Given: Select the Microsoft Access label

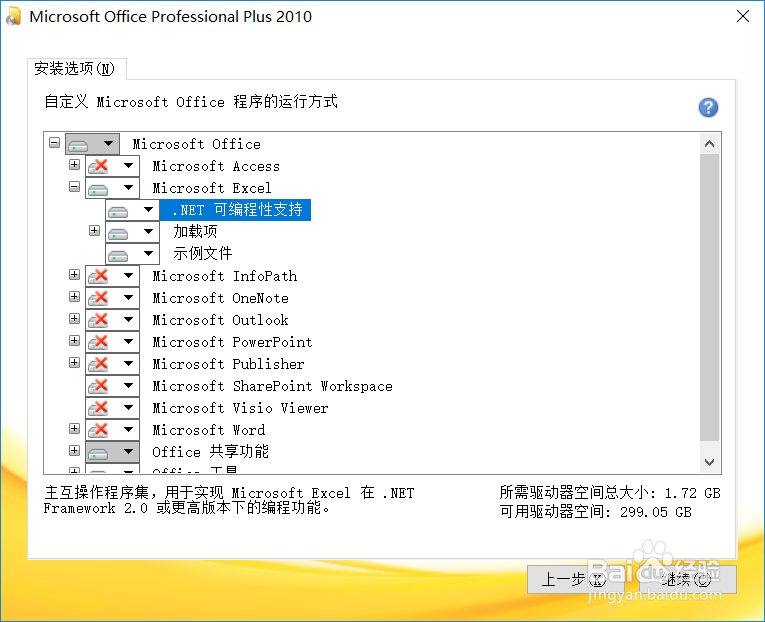Looking at the screenshot, I should tap(216, 166).
